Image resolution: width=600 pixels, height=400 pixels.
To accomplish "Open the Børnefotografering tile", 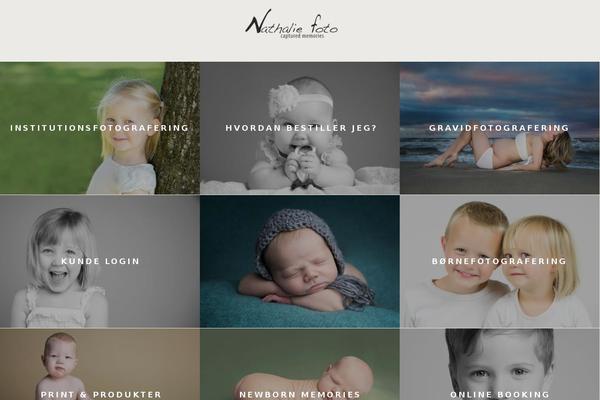I will 499,261.
